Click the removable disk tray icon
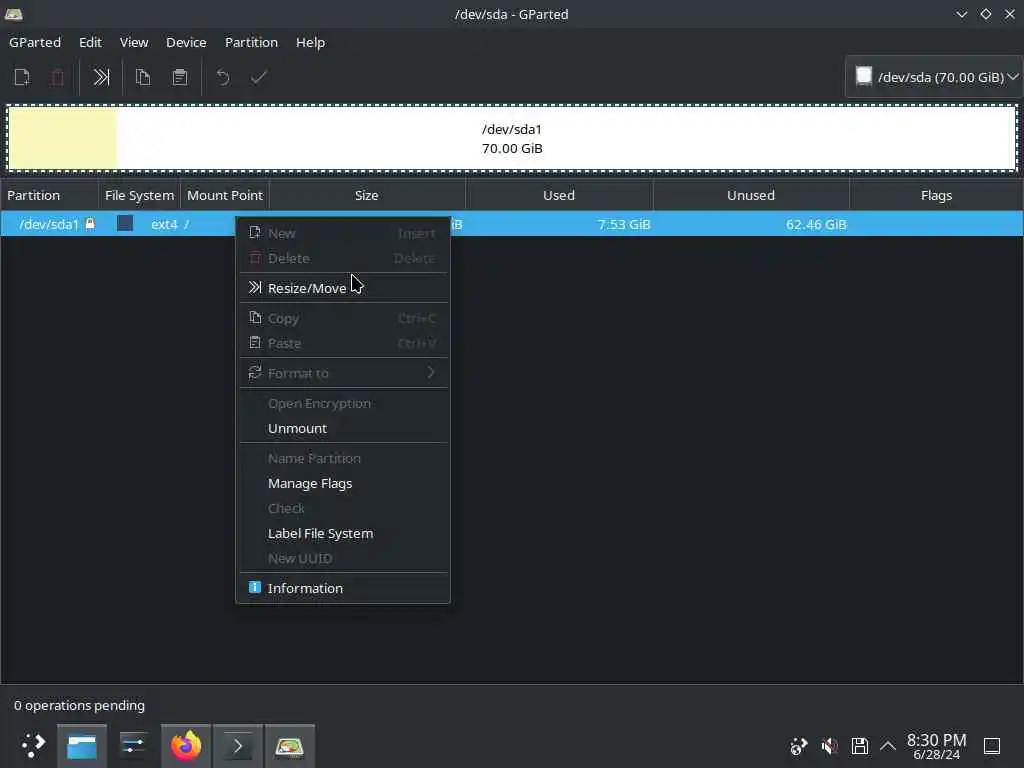1024x768 pixels. tap(859, 746)
